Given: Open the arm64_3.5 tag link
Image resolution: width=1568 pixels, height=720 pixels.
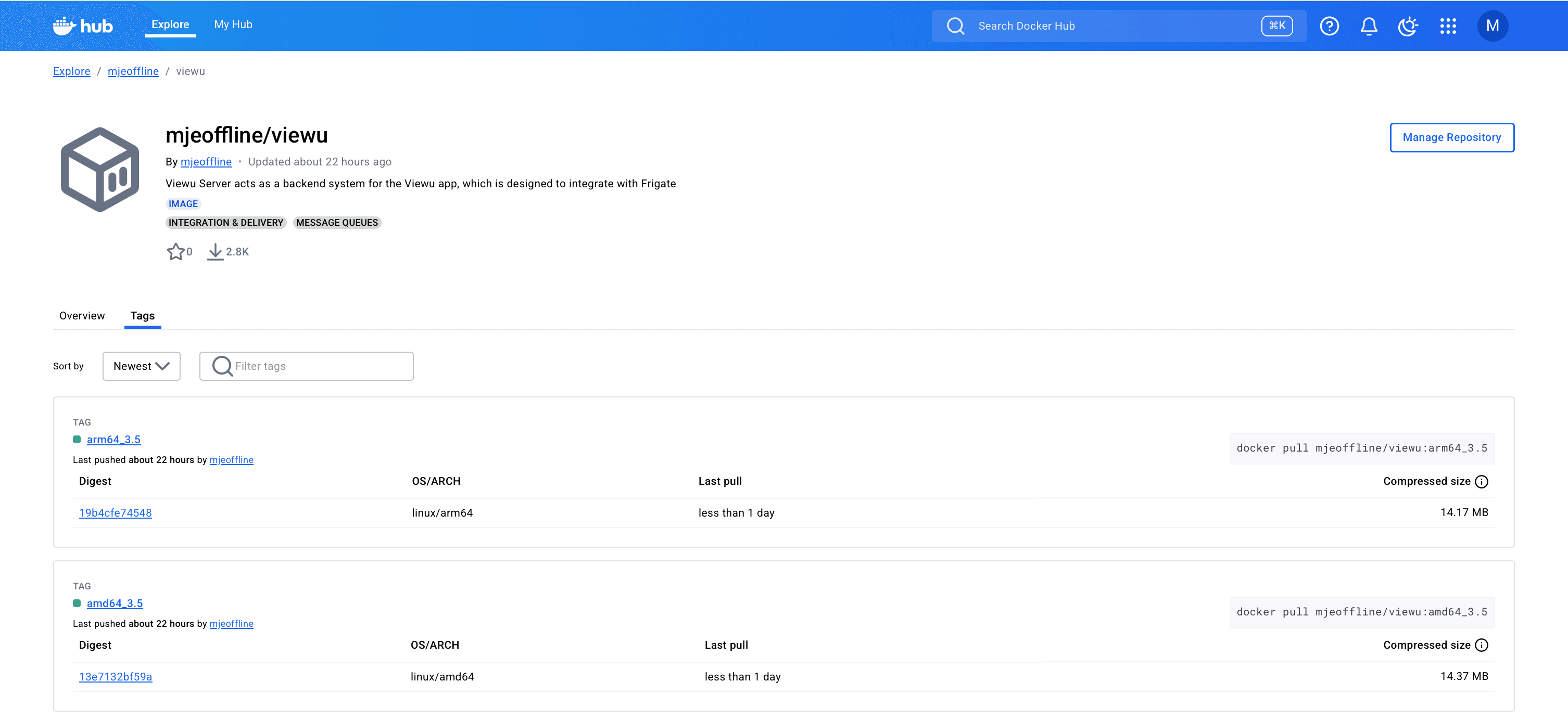Looking at the screenshot, I should tap(113, 439).
